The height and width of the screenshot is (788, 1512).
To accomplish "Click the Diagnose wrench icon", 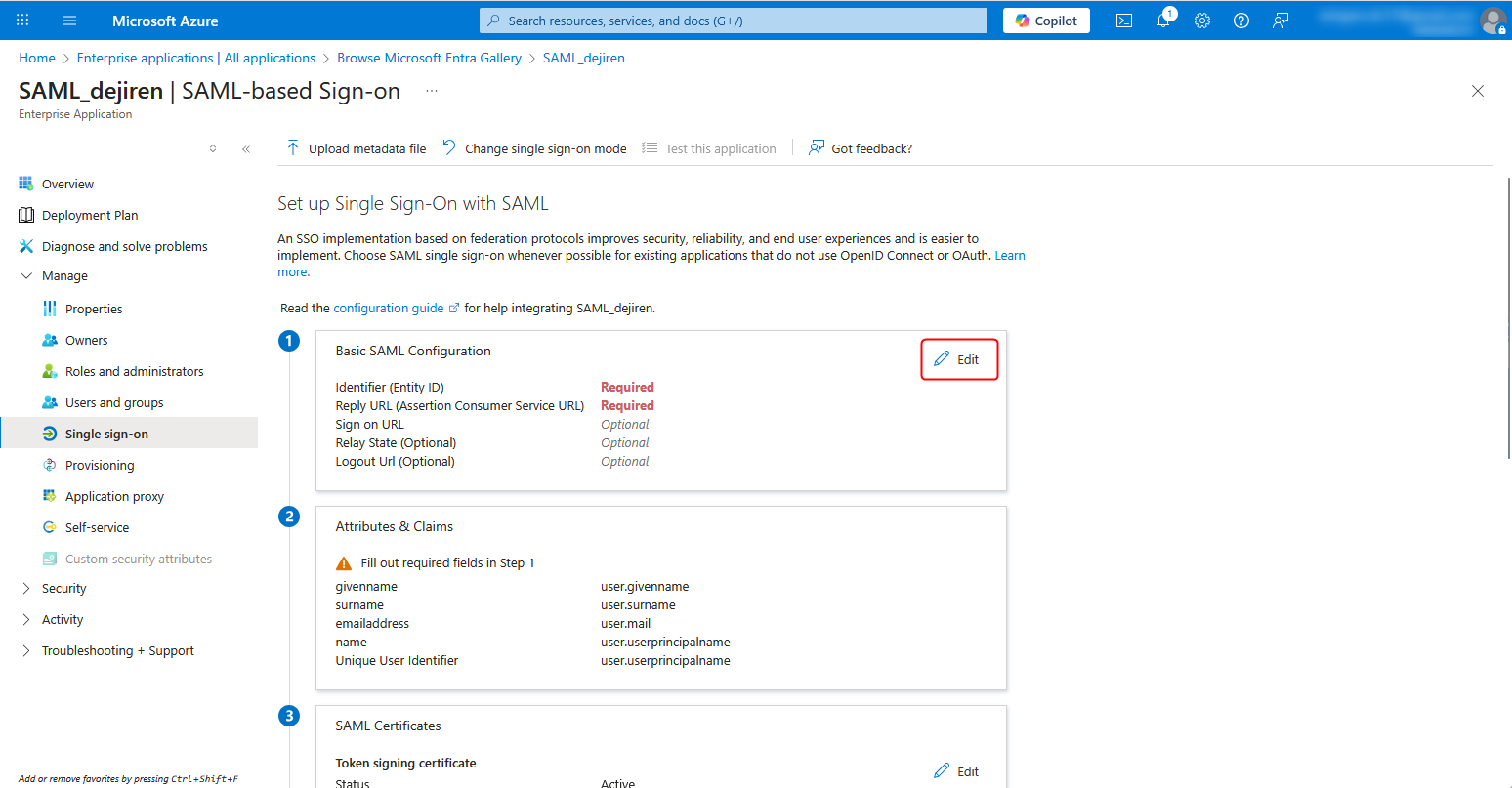I will tap(26, 246).
